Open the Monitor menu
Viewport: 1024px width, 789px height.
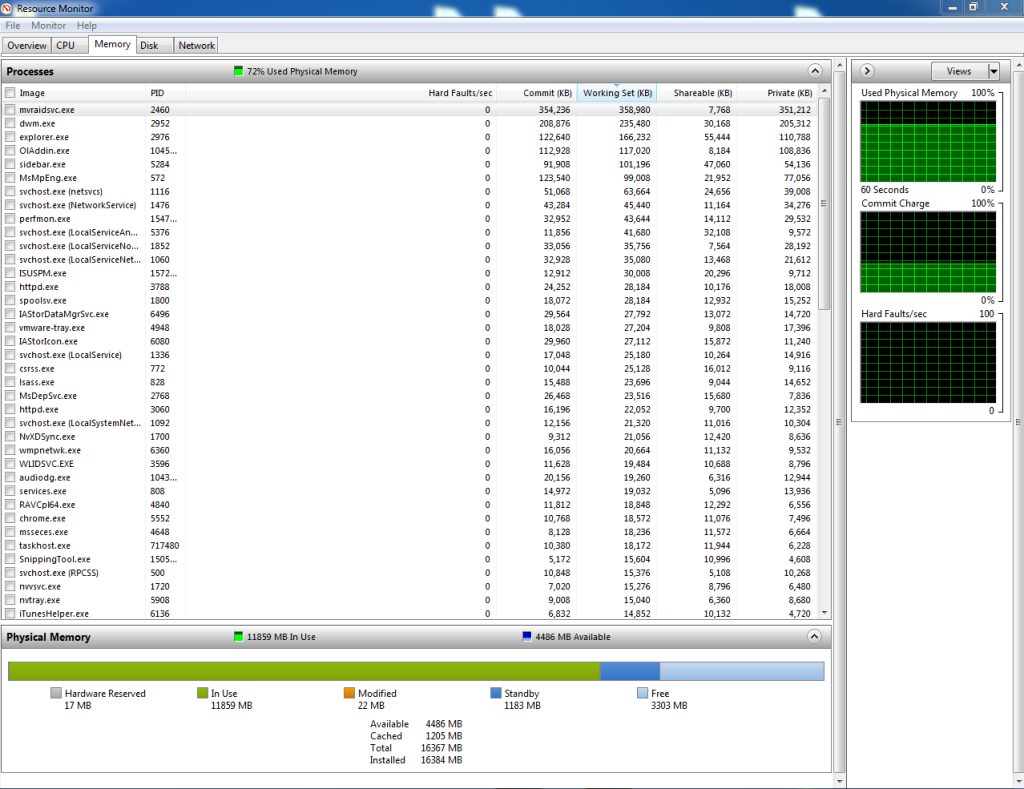tap(47, 25)
